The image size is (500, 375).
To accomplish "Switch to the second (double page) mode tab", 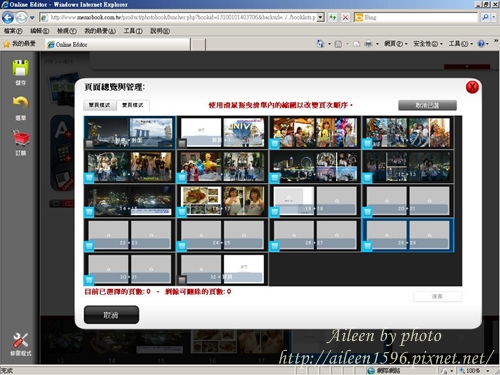I will click(133, 105).
